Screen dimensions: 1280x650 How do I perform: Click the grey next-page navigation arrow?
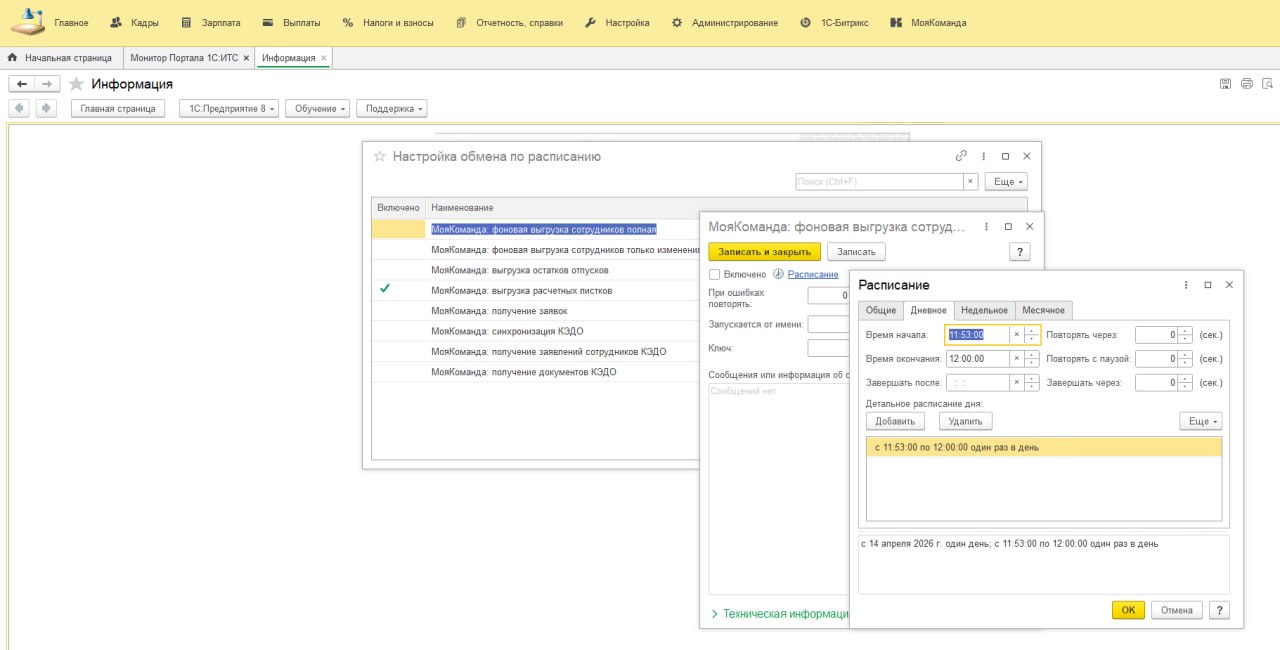(46, 108)
